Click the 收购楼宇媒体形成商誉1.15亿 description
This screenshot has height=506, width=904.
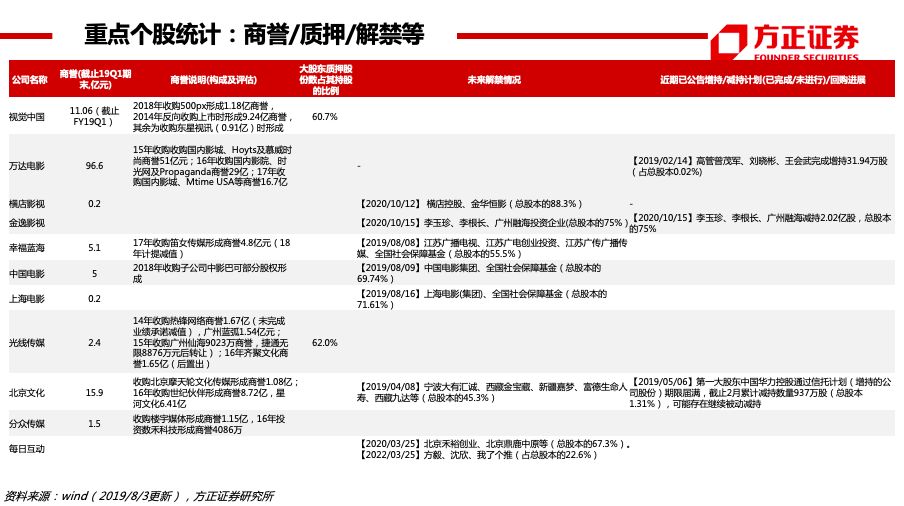click(209, 424)
